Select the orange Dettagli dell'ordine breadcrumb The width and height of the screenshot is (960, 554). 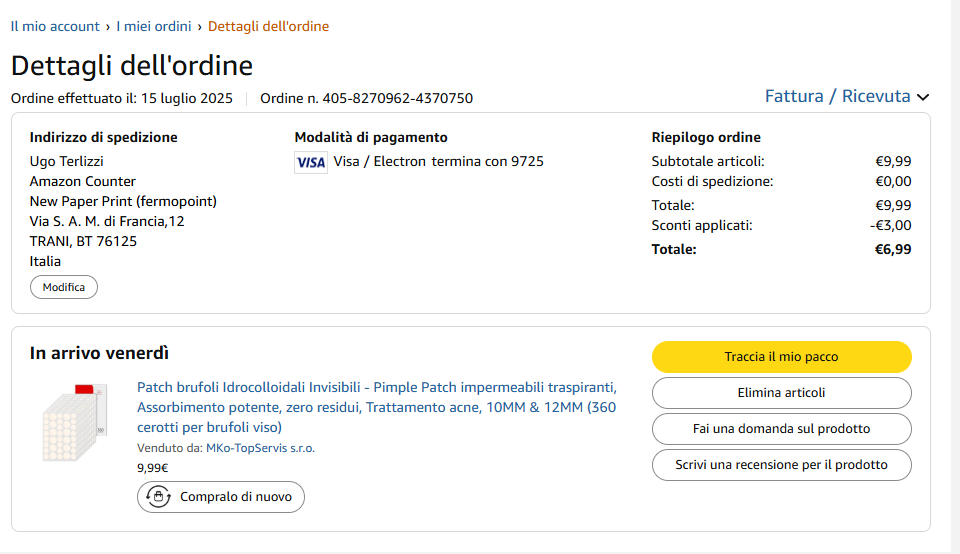tap(268, 26)
